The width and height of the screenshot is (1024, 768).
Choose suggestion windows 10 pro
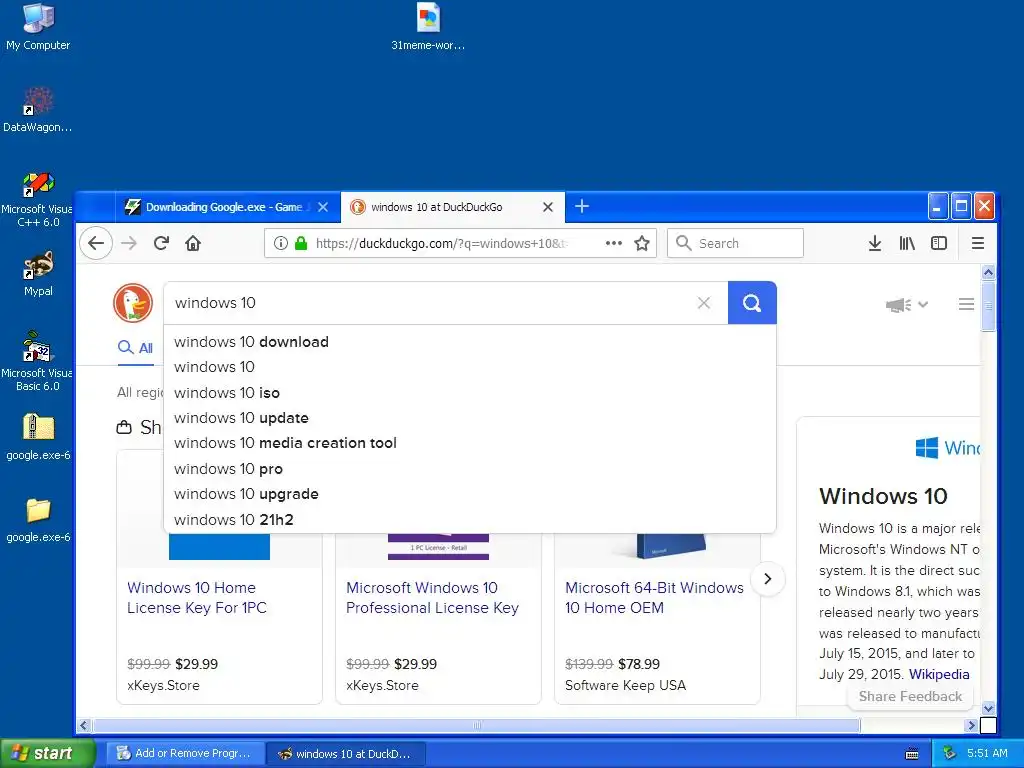coord(470,469)
